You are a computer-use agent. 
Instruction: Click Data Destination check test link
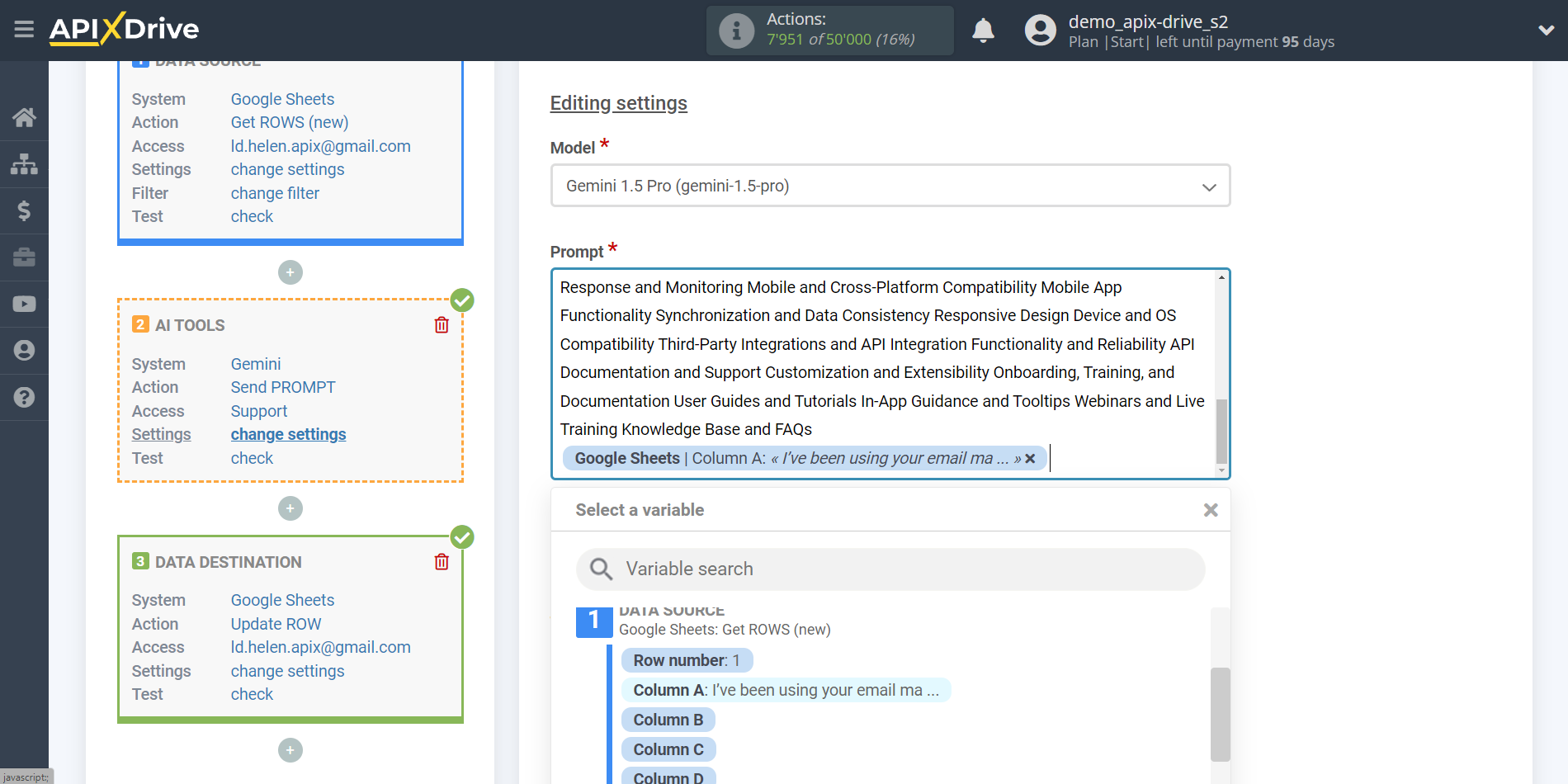click(x=252, y=694)
